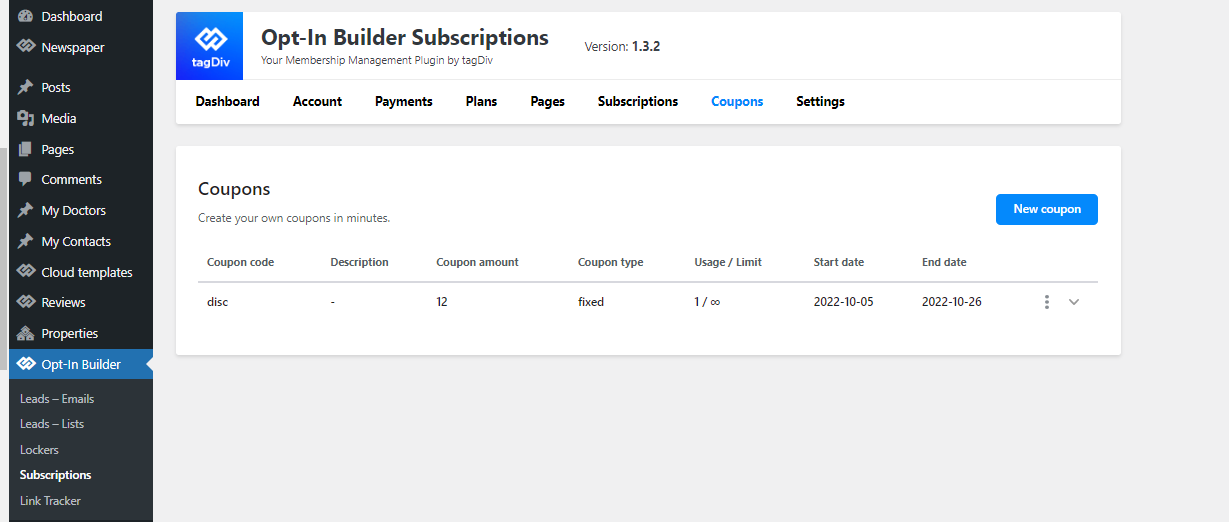Select the Coupons tab
Image resolution: width=1229 pixels, height=522 pixels.
[x=737, y=101]
